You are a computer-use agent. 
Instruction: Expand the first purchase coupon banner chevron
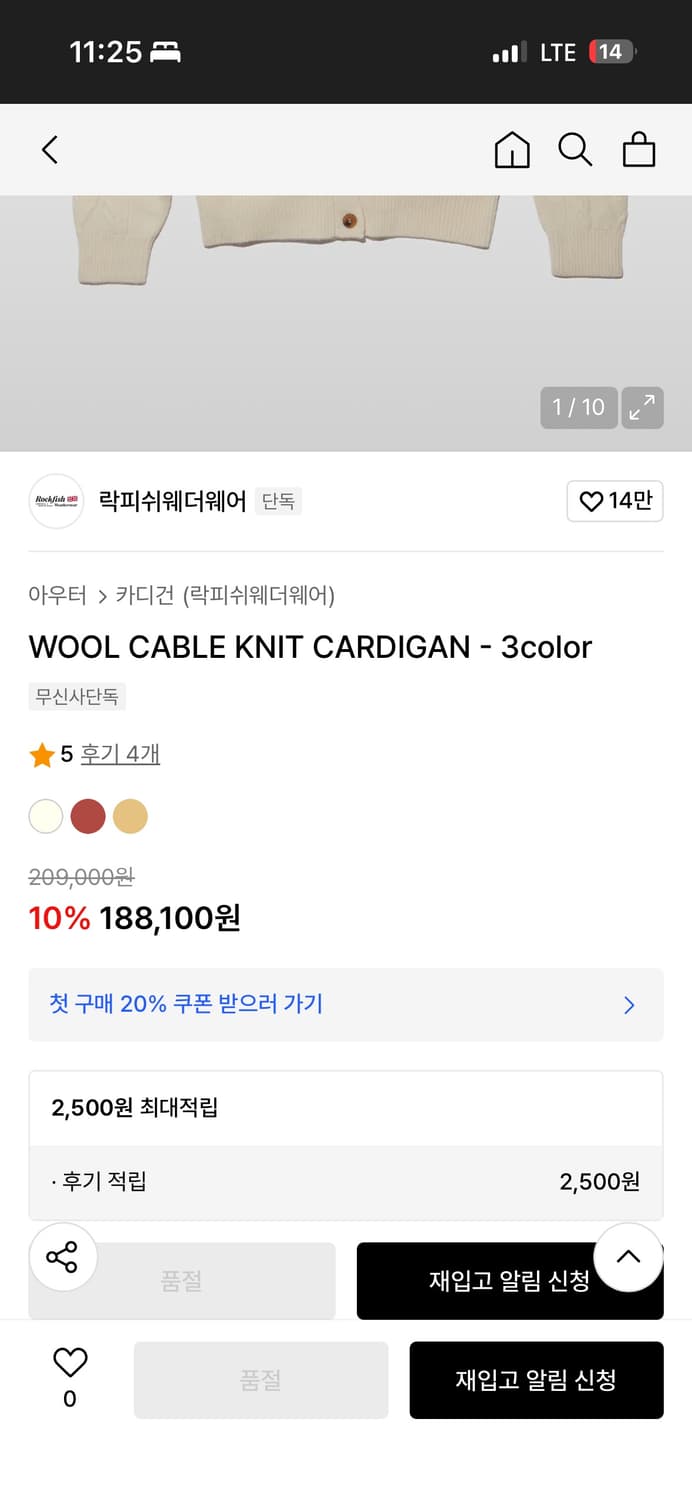click(x=629, y=1005)
